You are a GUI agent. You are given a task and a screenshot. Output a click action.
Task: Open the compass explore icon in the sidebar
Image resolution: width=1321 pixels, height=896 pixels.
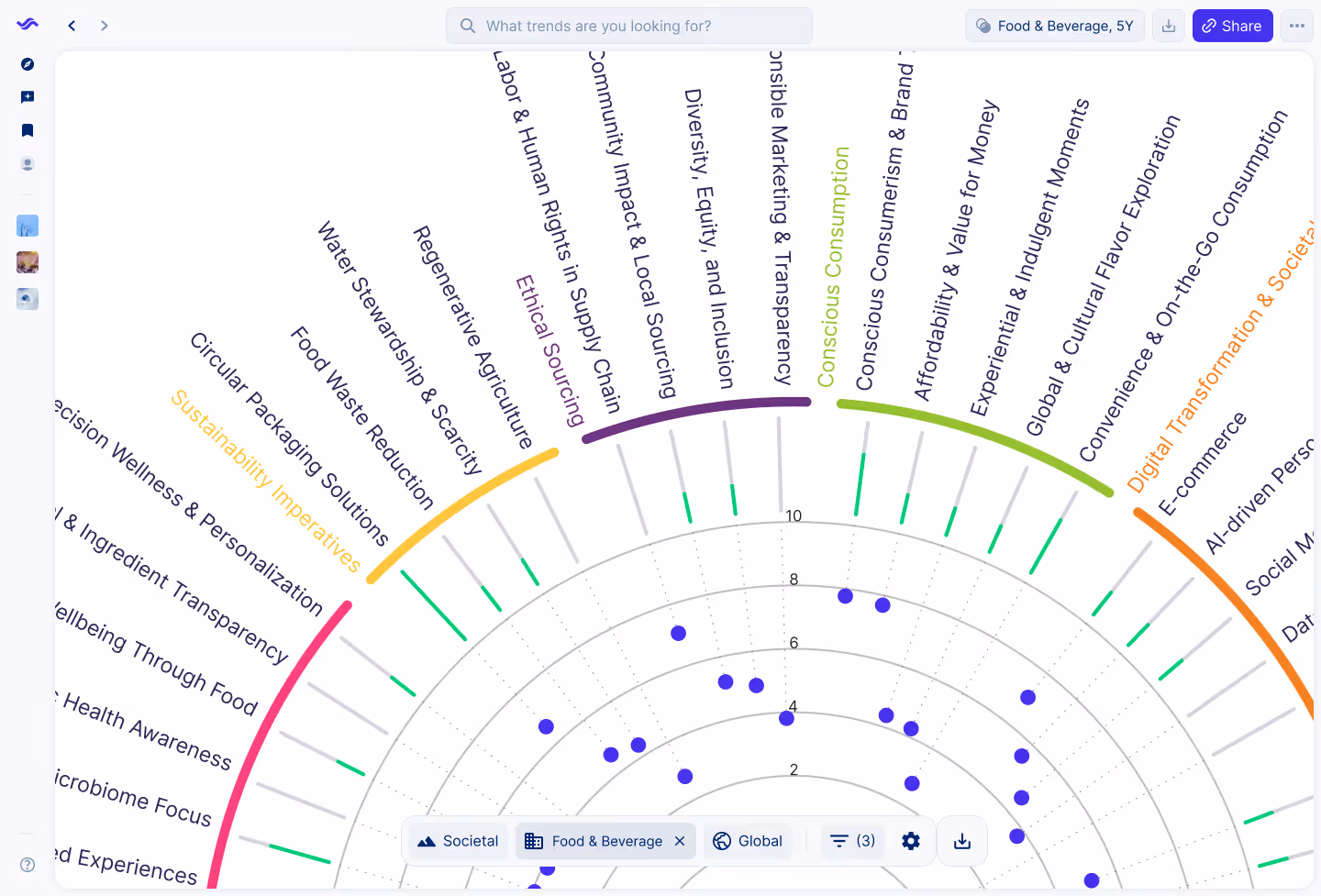point(28,64)
